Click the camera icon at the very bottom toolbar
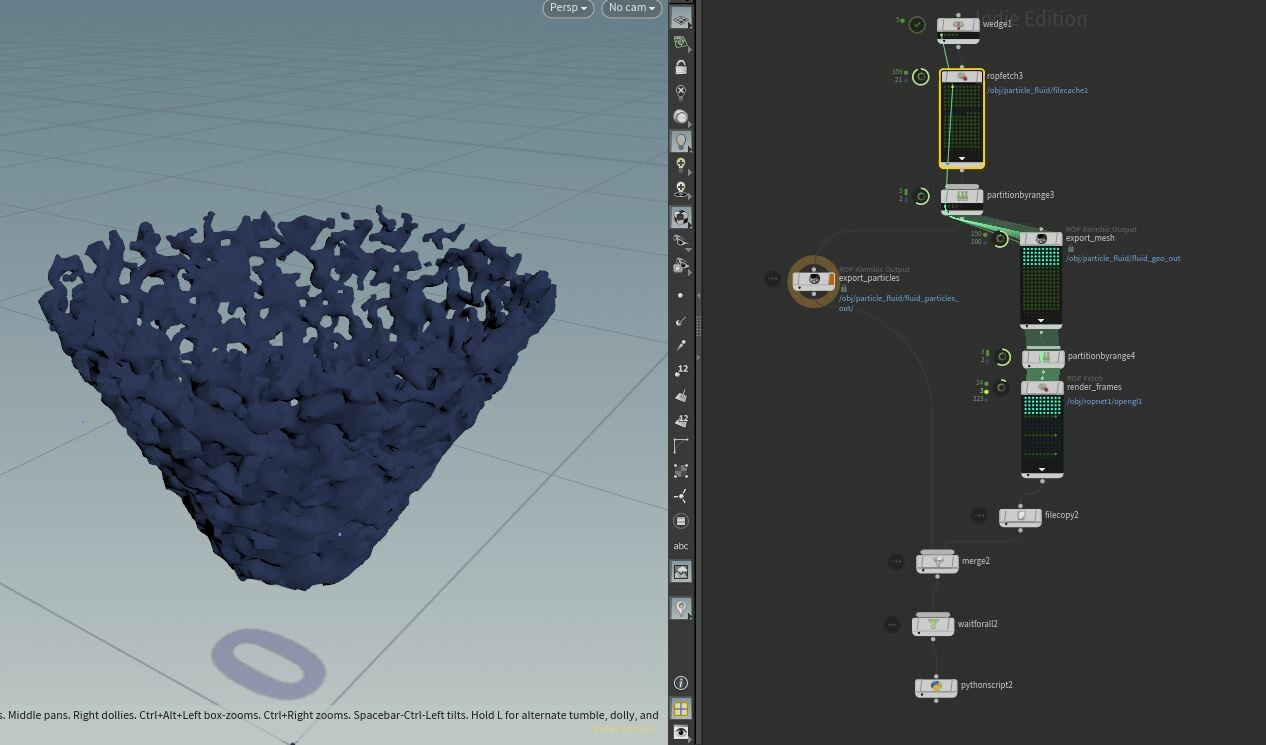The width and height of the screenshot is (1266, 745). pos(681,733)
